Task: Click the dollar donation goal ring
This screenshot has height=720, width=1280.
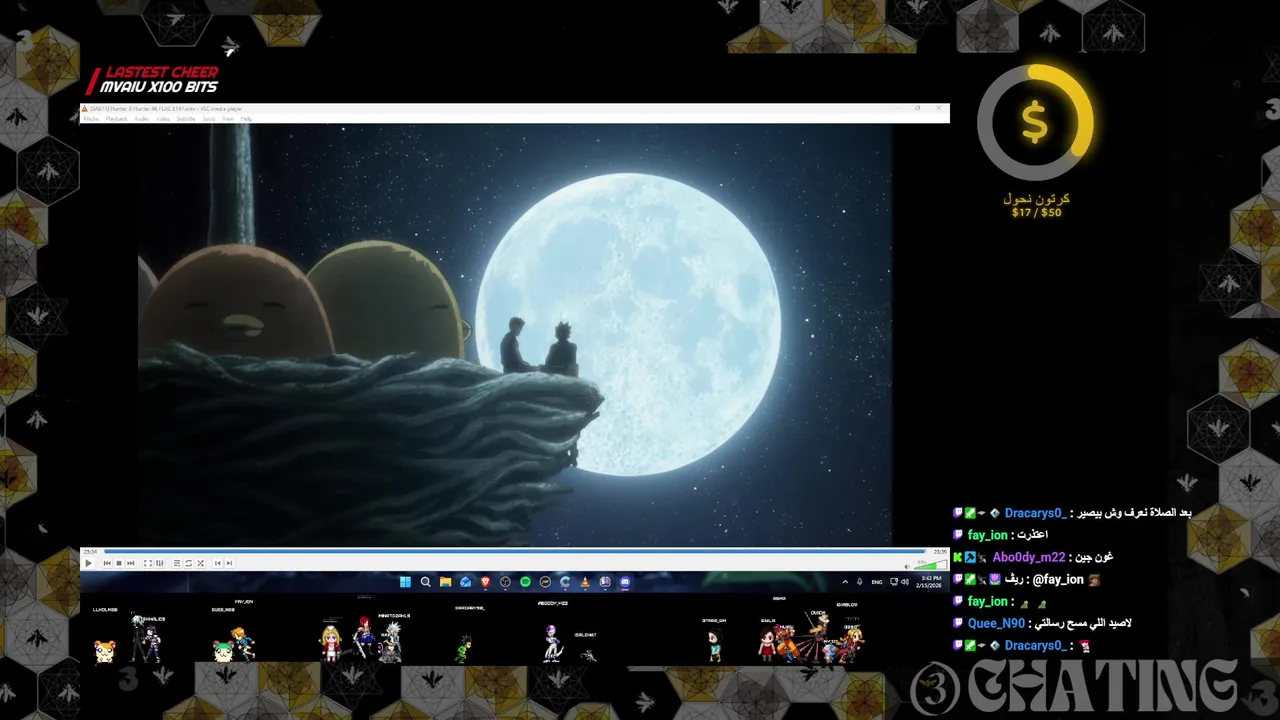Action: tap(1035, 122)
